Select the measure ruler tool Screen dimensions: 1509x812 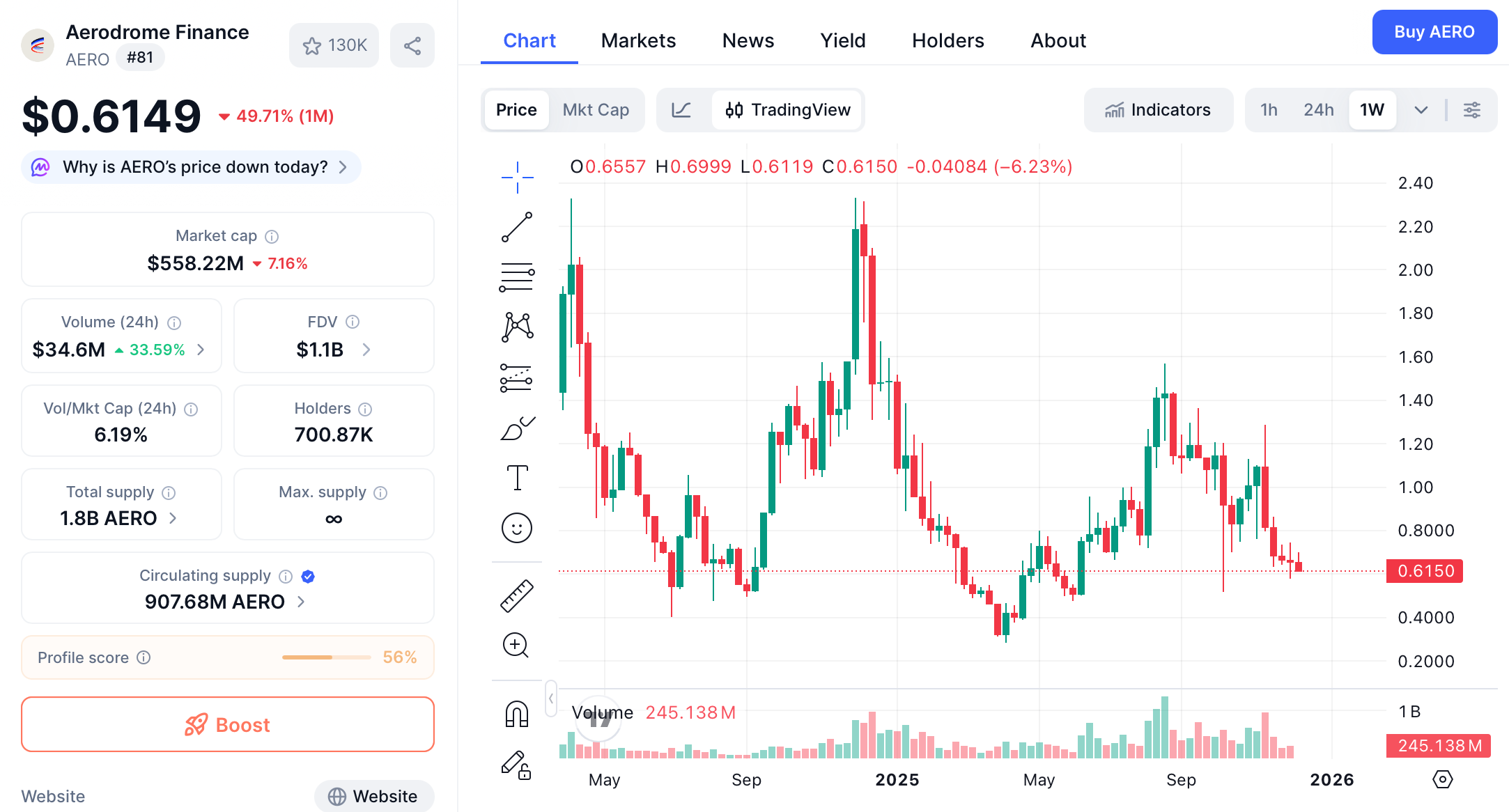[516, 593]
